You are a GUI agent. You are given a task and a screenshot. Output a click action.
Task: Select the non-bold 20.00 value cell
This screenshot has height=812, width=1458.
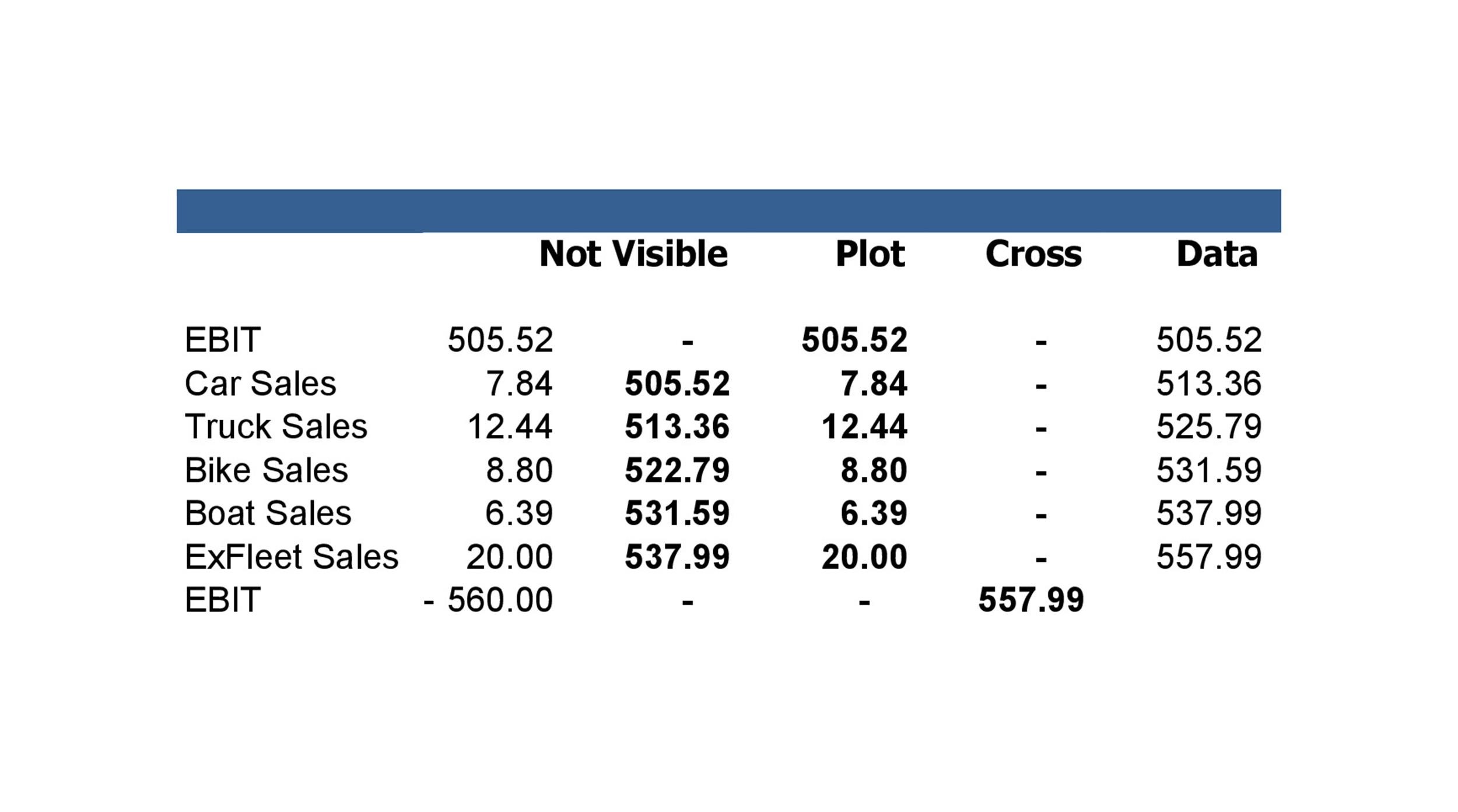tap(509, 557)
